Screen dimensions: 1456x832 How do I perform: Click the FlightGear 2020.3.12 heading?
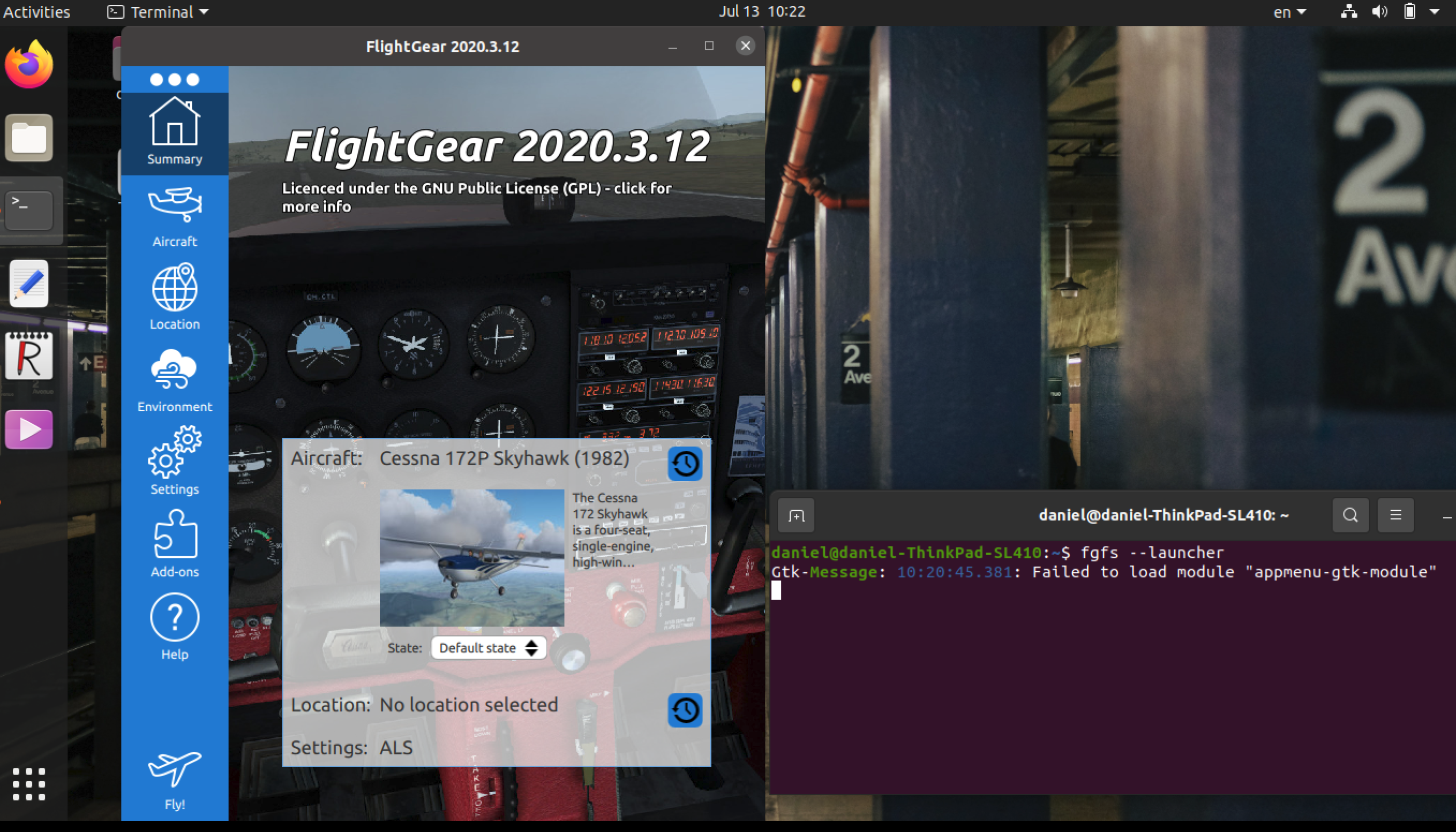click(497, 146)
